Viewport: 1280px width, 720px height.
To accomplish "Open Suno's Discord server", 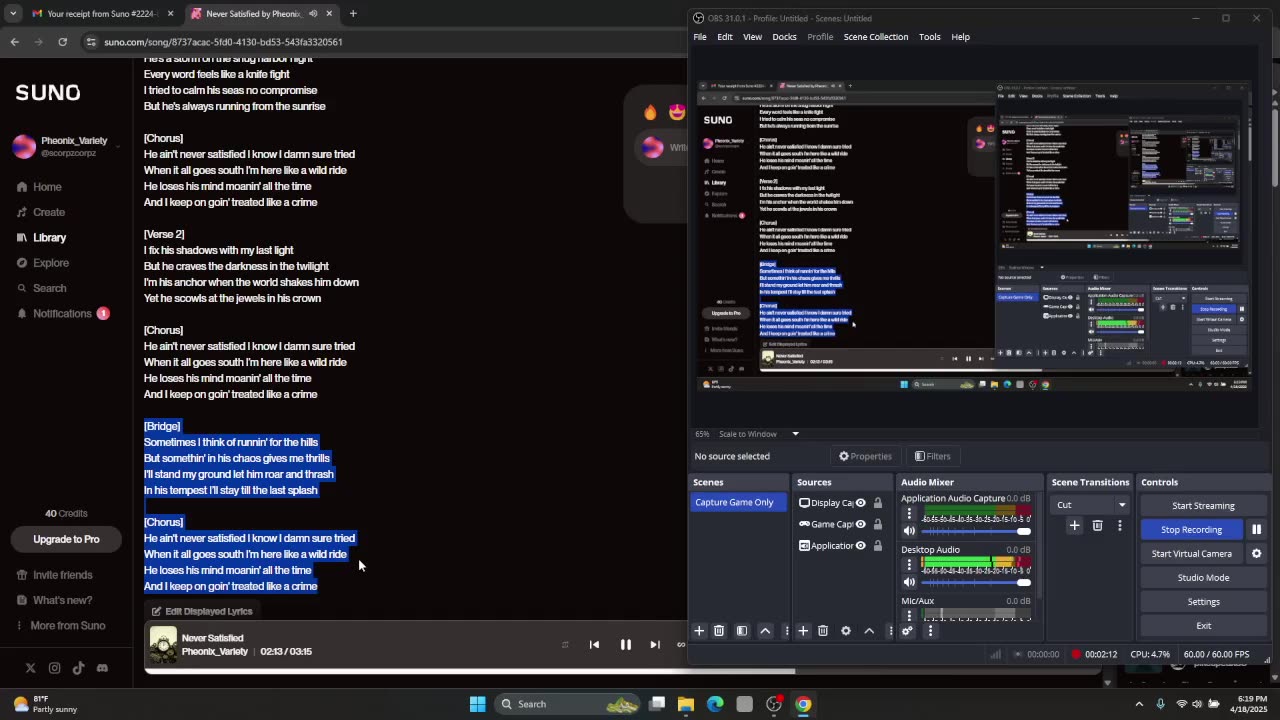I will tap(102, 668).
